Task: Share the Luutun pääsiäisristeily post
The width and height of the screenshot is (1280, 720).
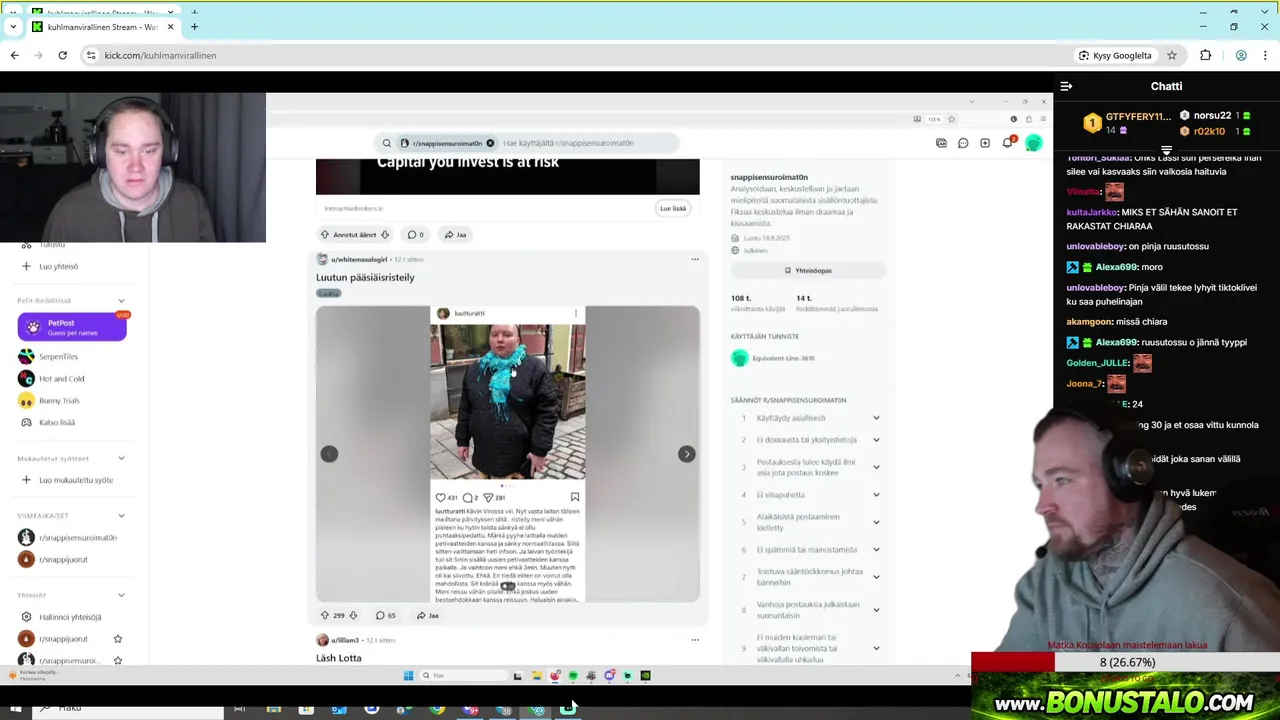Action: (427, 615)
